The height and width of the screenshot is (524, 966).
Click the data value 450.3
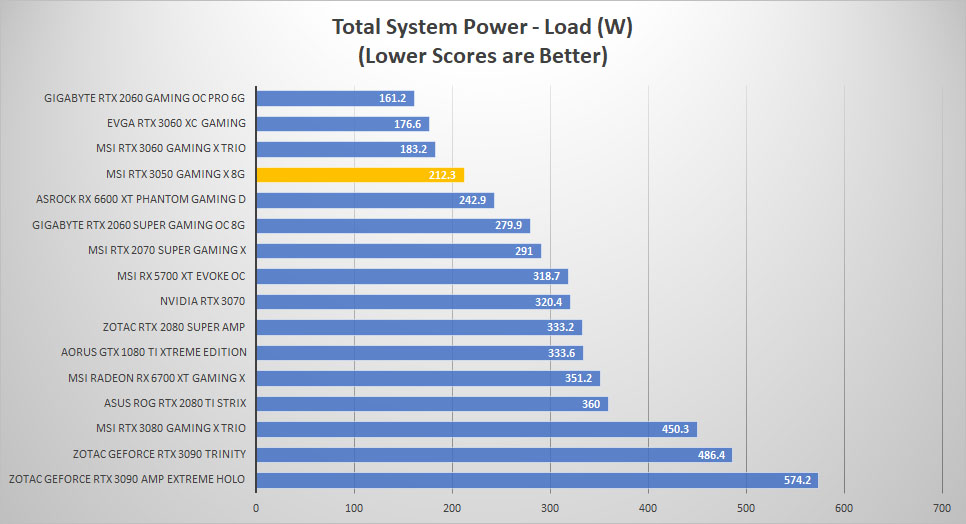675,430
